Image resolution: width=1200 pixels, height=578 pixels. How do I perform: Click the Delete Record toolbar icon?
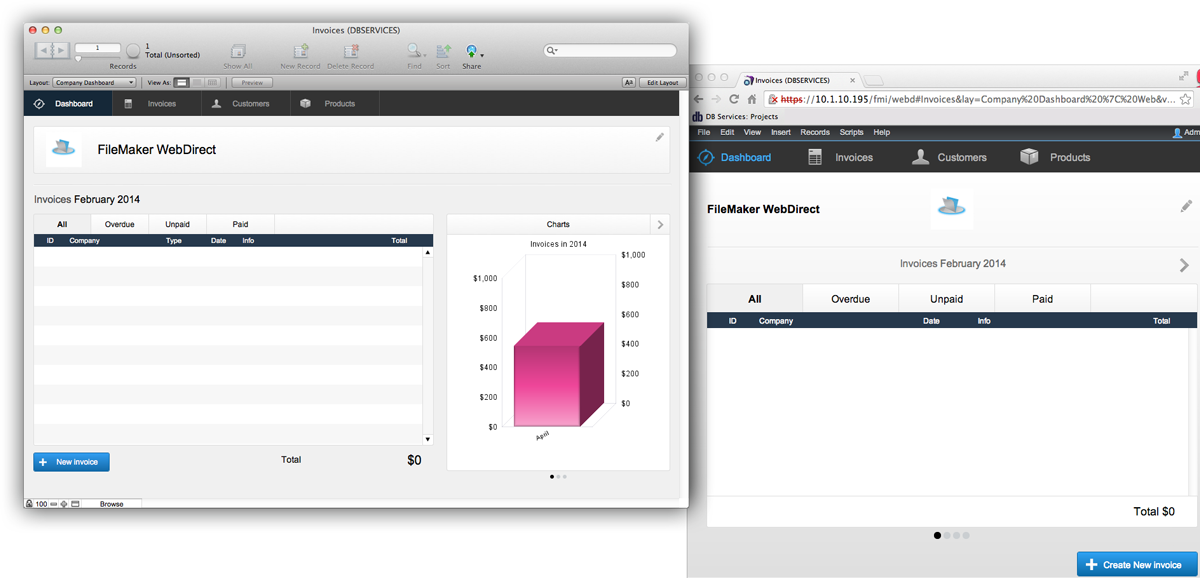351,50
